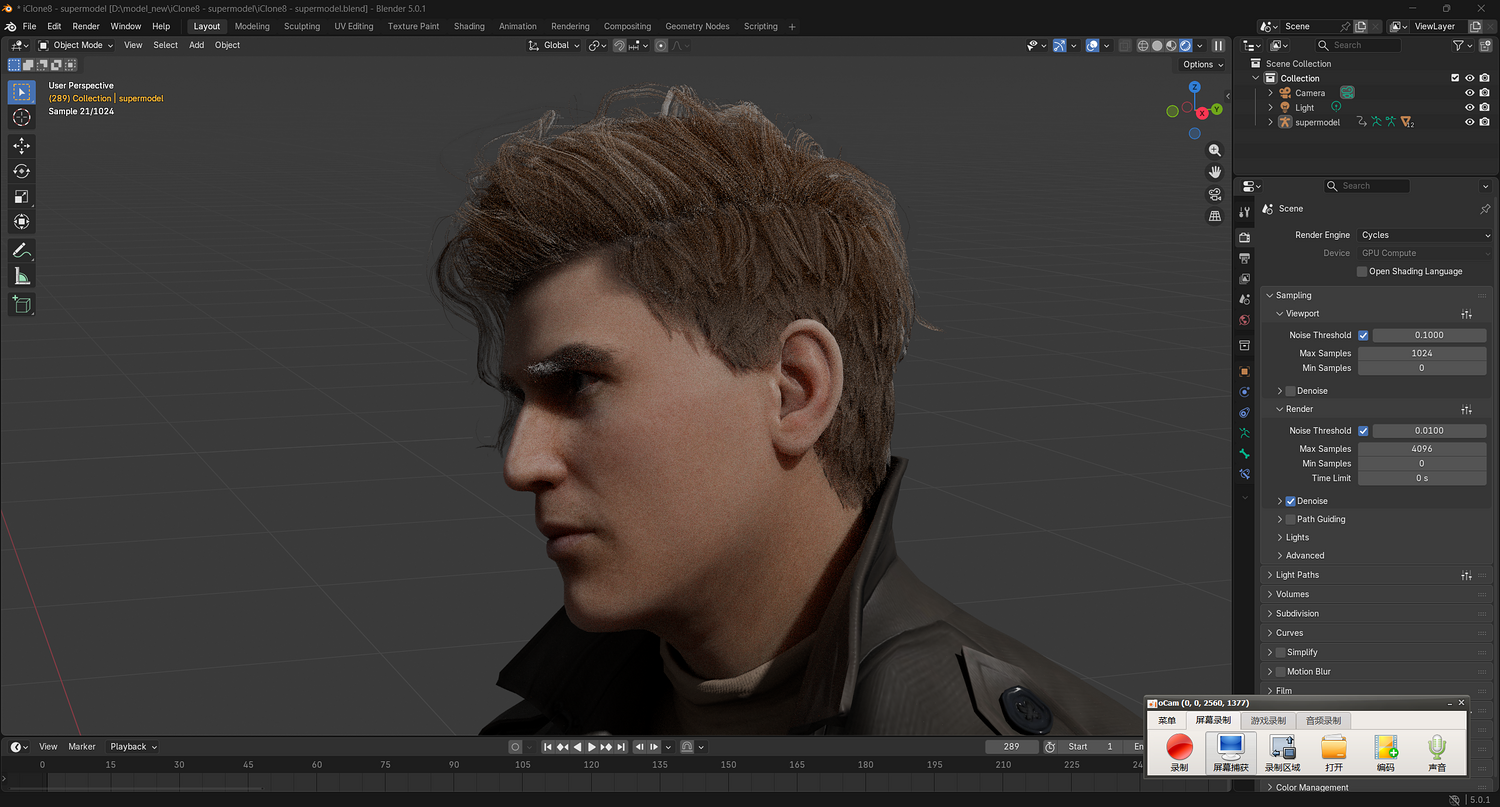Switch perspective/orthographic with the grid icon

pos(1215,216)
